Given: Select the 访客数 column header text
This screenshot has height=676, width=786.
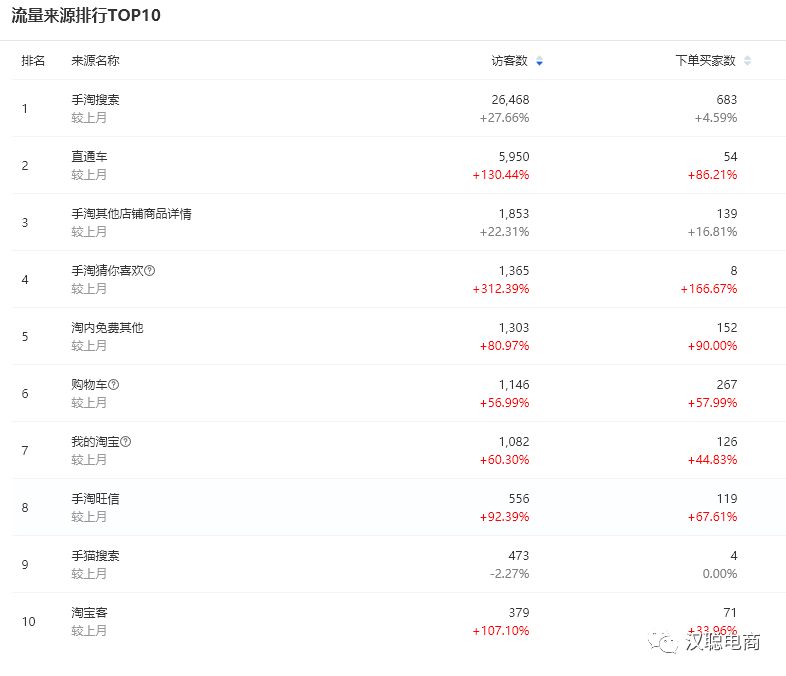Looking at the screenshot, I should (510, 61).
